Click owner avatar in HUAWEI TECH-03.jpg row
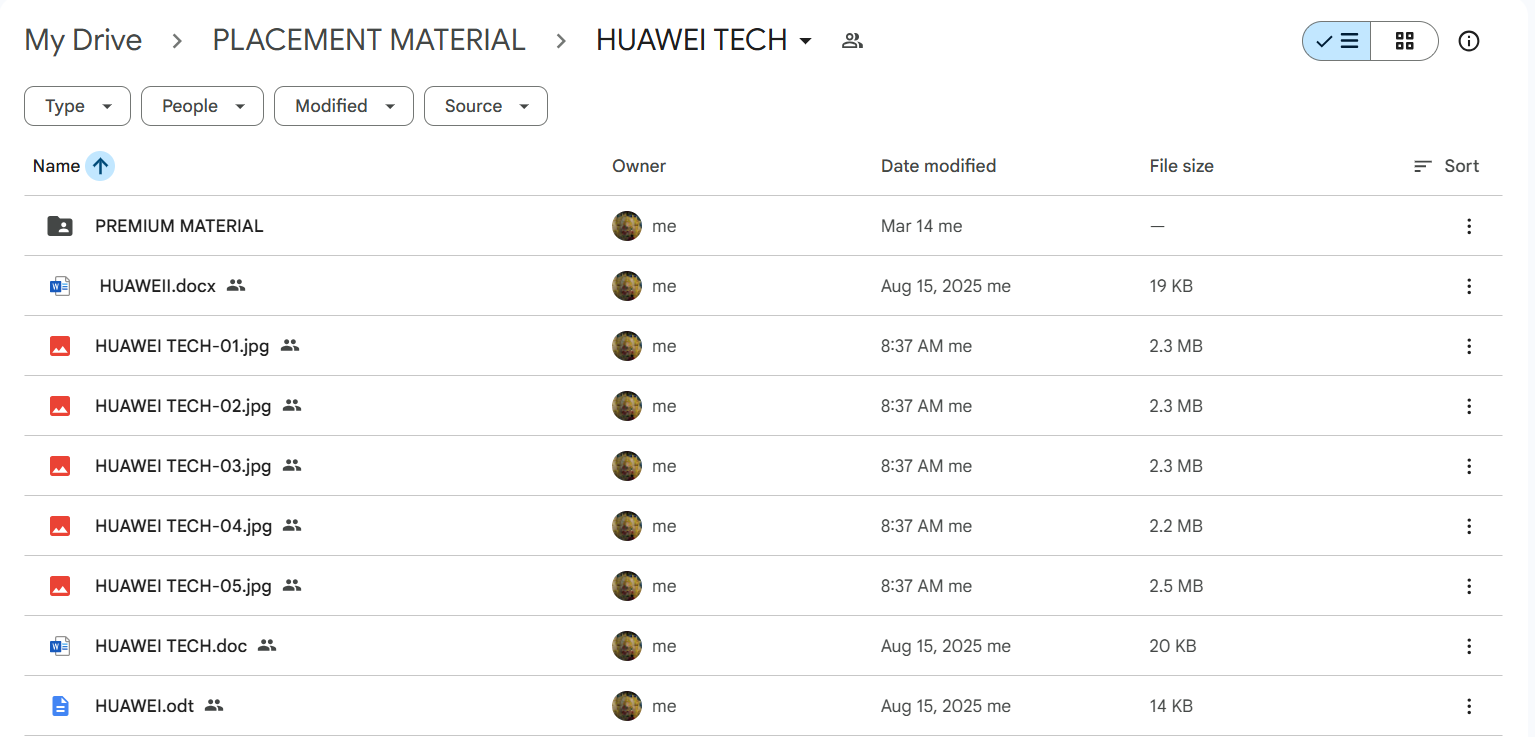Screen dimensions: 1535x737 (627, 466)
